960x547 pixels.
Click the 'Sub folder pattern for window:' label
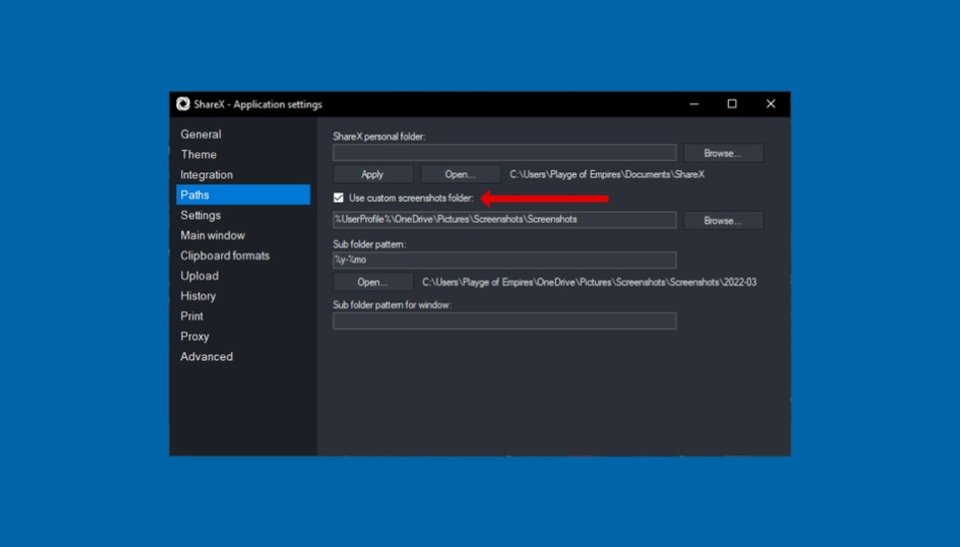tap(392, 305)
